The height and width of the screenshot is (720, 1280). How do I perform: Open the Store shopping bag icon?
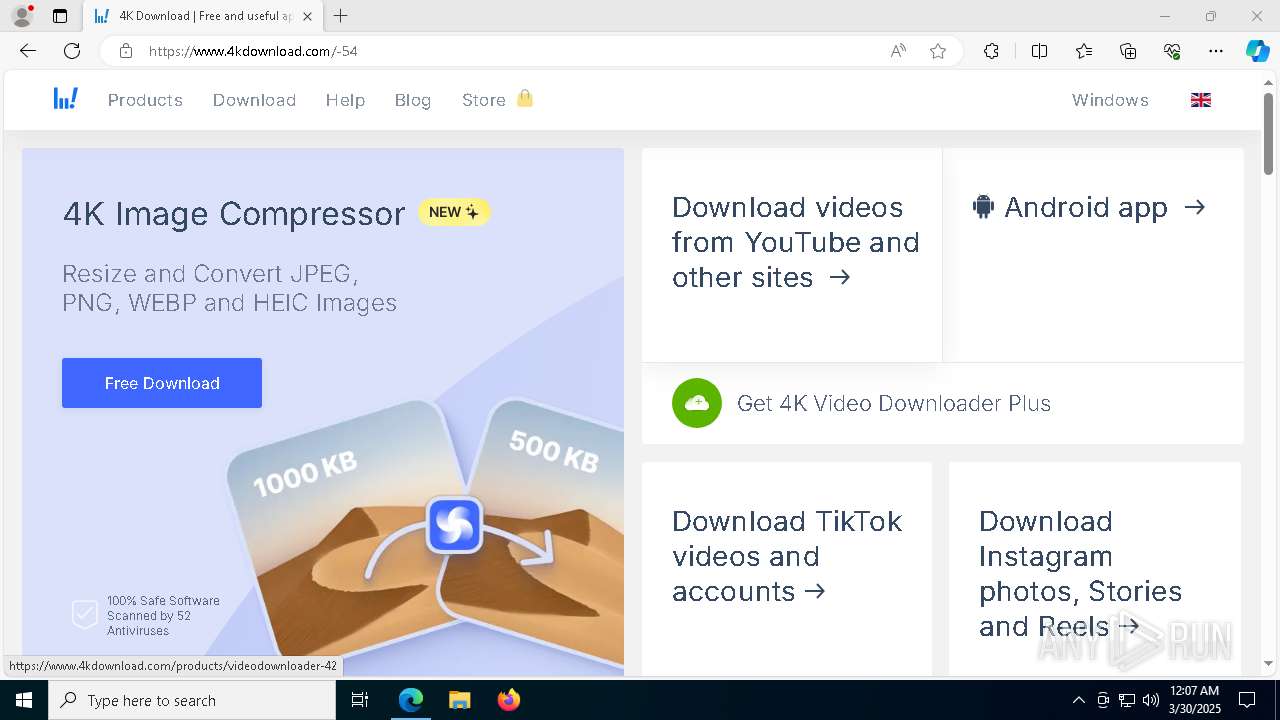[525, 98]
